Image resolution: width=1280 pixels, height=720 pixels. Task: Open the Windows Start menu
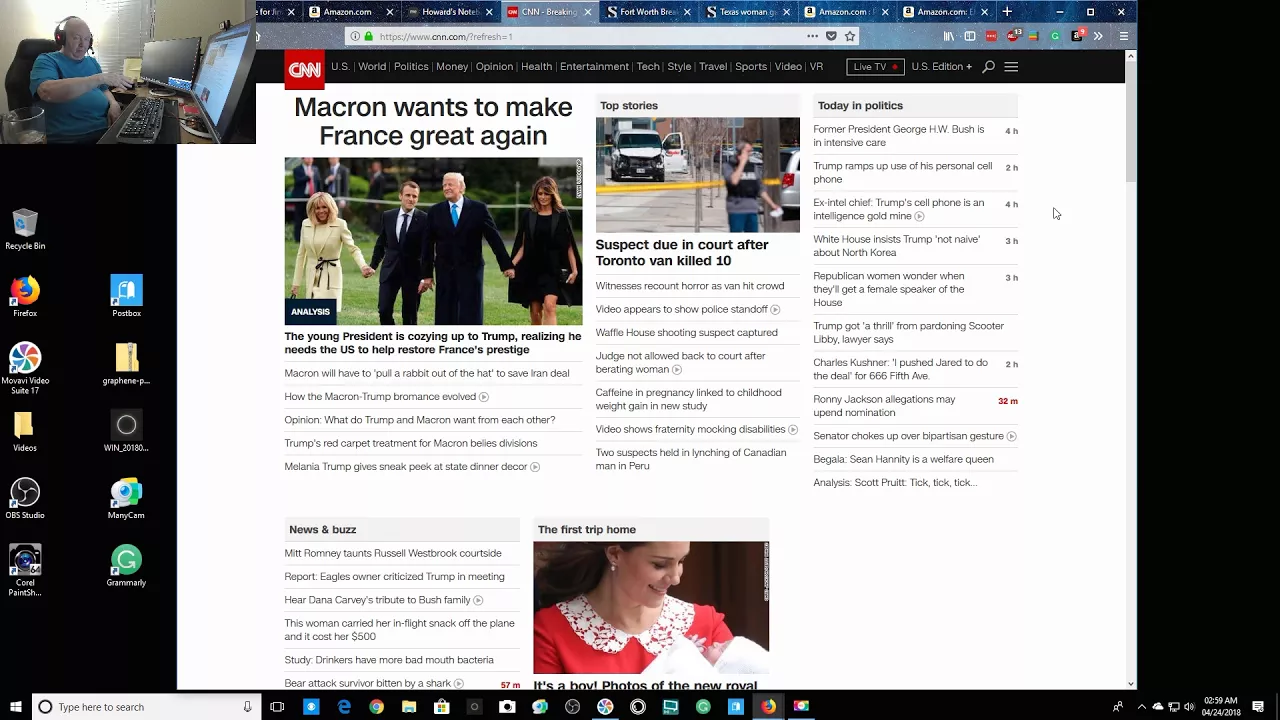pos(15,707)
